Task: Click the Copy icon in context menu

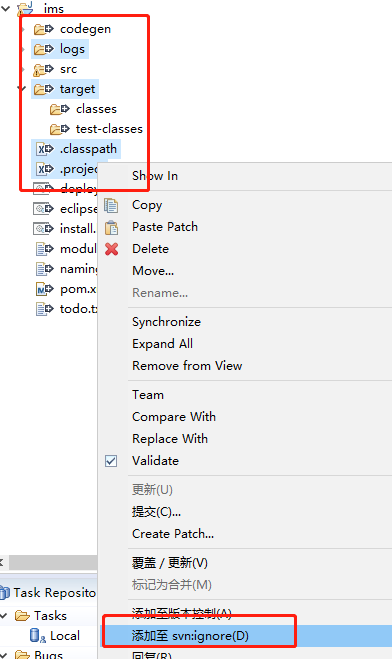Action: pyautogui.click(x=111, y=206)
